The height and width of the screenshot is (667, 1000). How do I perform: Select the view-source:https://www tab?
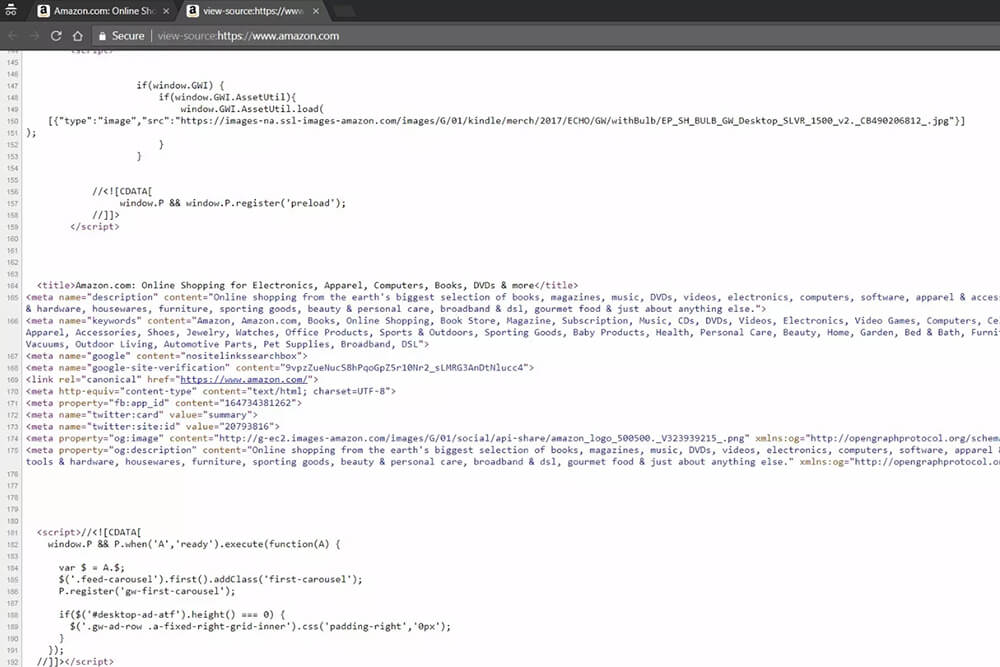point(253,11)
